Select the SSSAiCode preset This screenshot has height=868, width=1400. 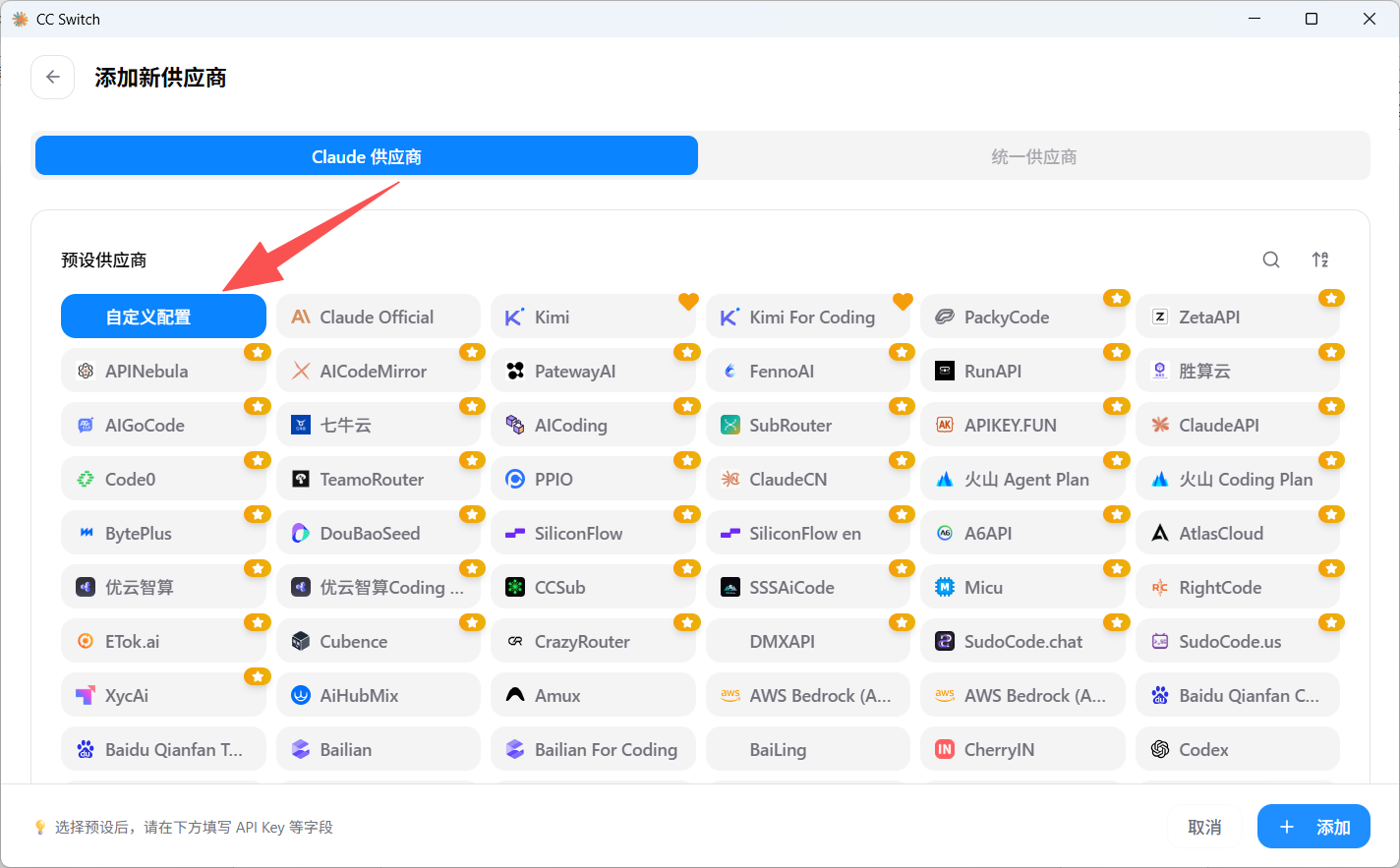coord(808,587)
